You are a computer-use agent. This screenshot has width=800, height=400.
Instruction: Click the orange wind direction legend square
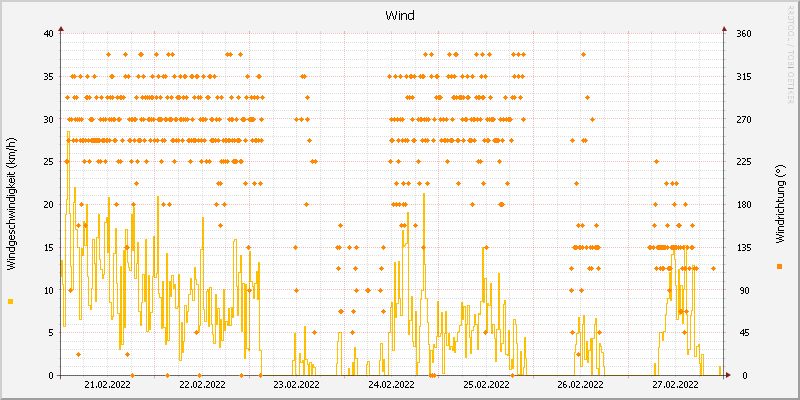(x=779, y=266)
